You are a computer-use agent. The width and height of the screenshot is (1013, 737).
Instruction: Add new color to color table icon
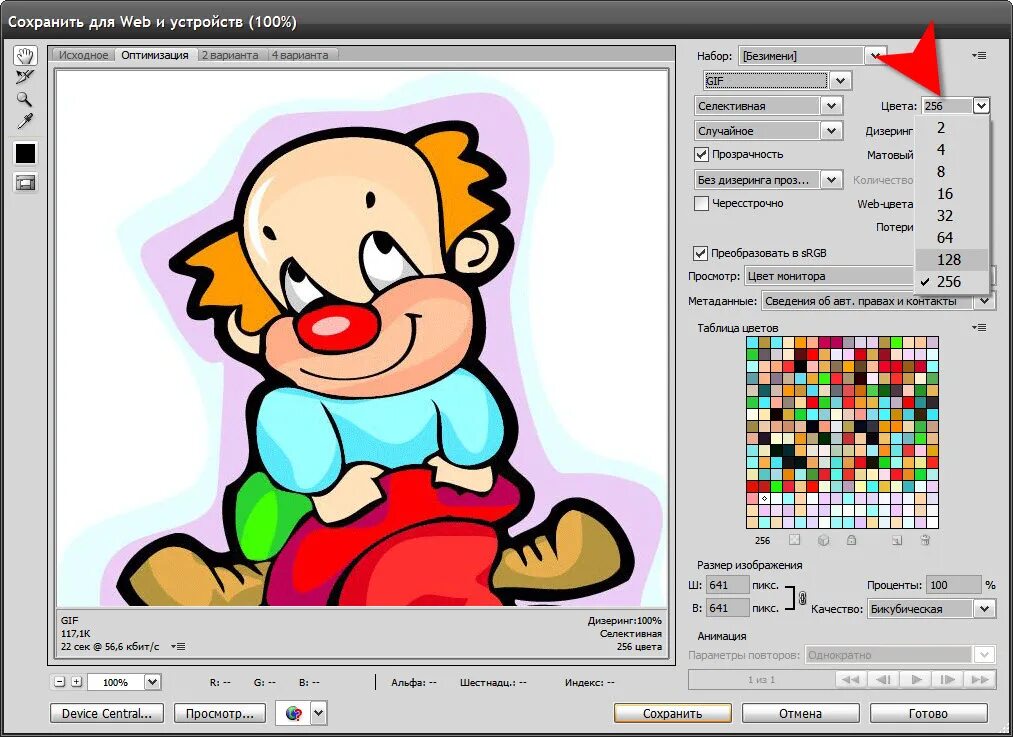[897, 540]
